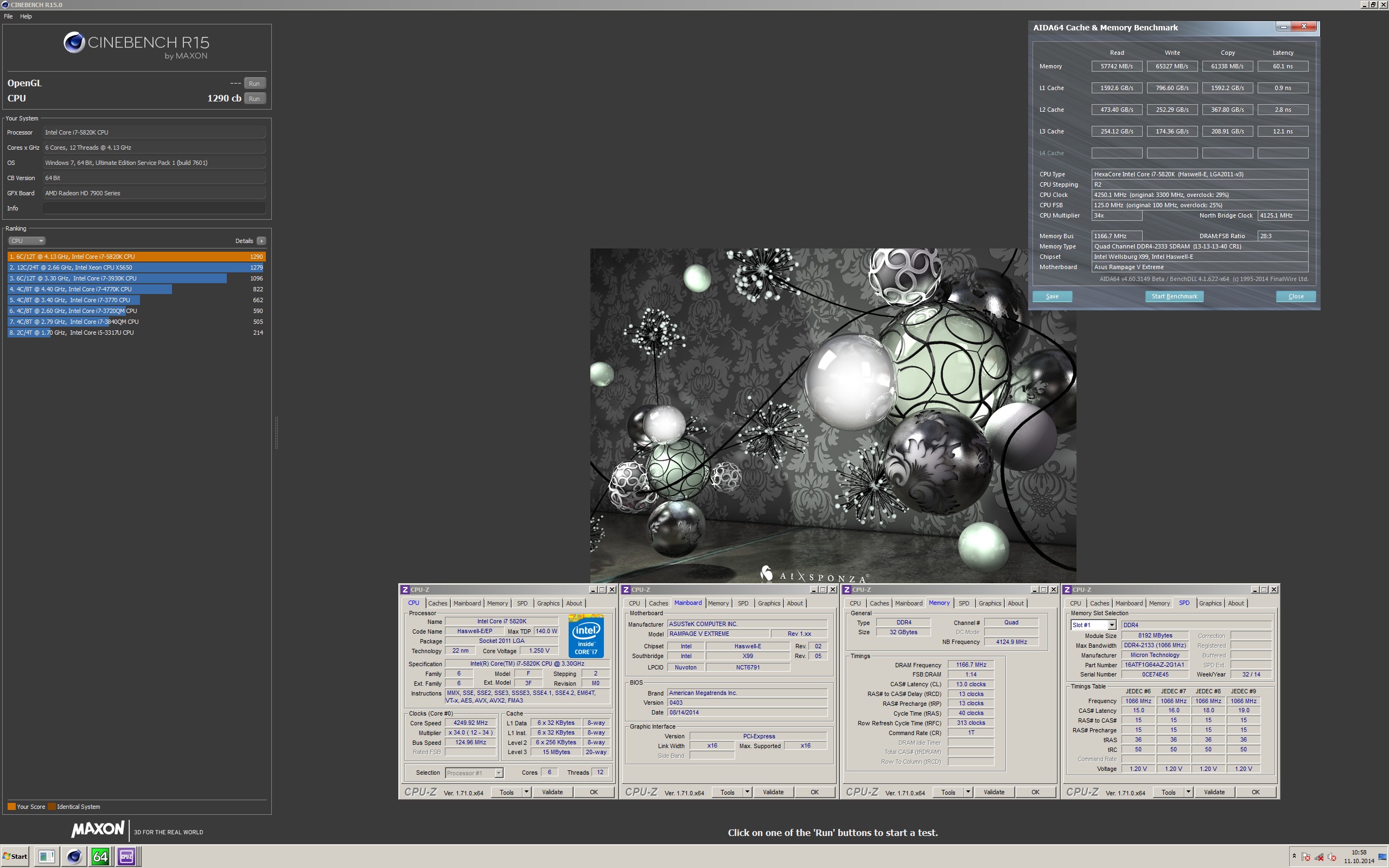Click the panel splitter handle beside Ranking
The image size is (1389, 868).
(x=277, y=432)
